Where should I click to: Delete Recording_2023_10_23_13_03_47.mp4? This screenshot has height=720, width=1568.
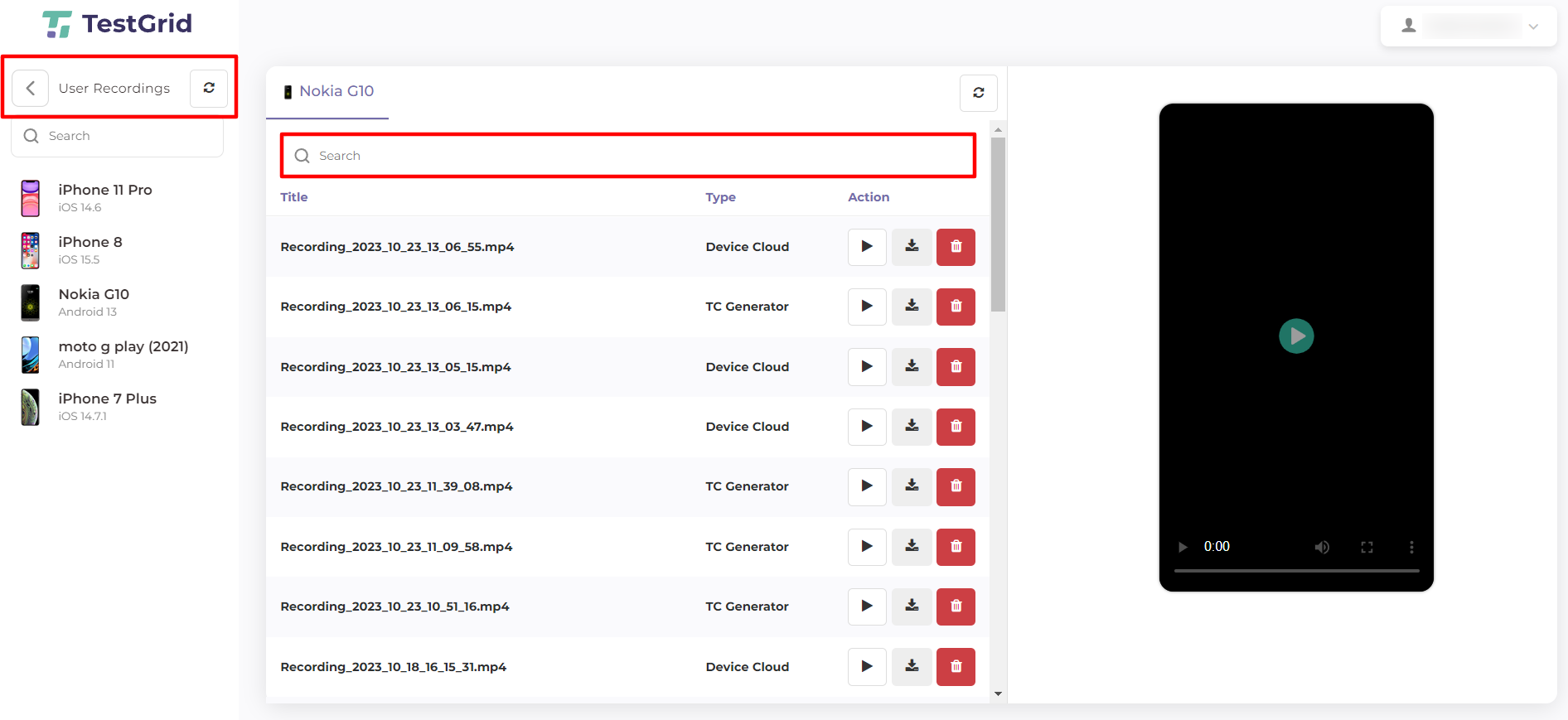956,427
